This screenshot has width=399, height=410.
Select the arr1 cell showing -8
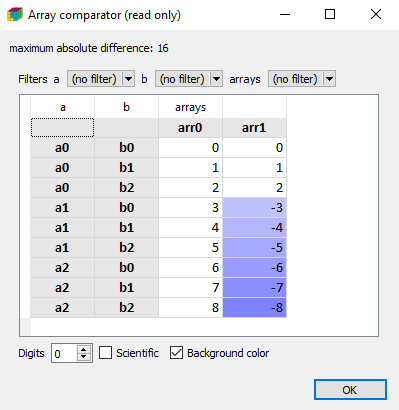click(x=254, y=307)
